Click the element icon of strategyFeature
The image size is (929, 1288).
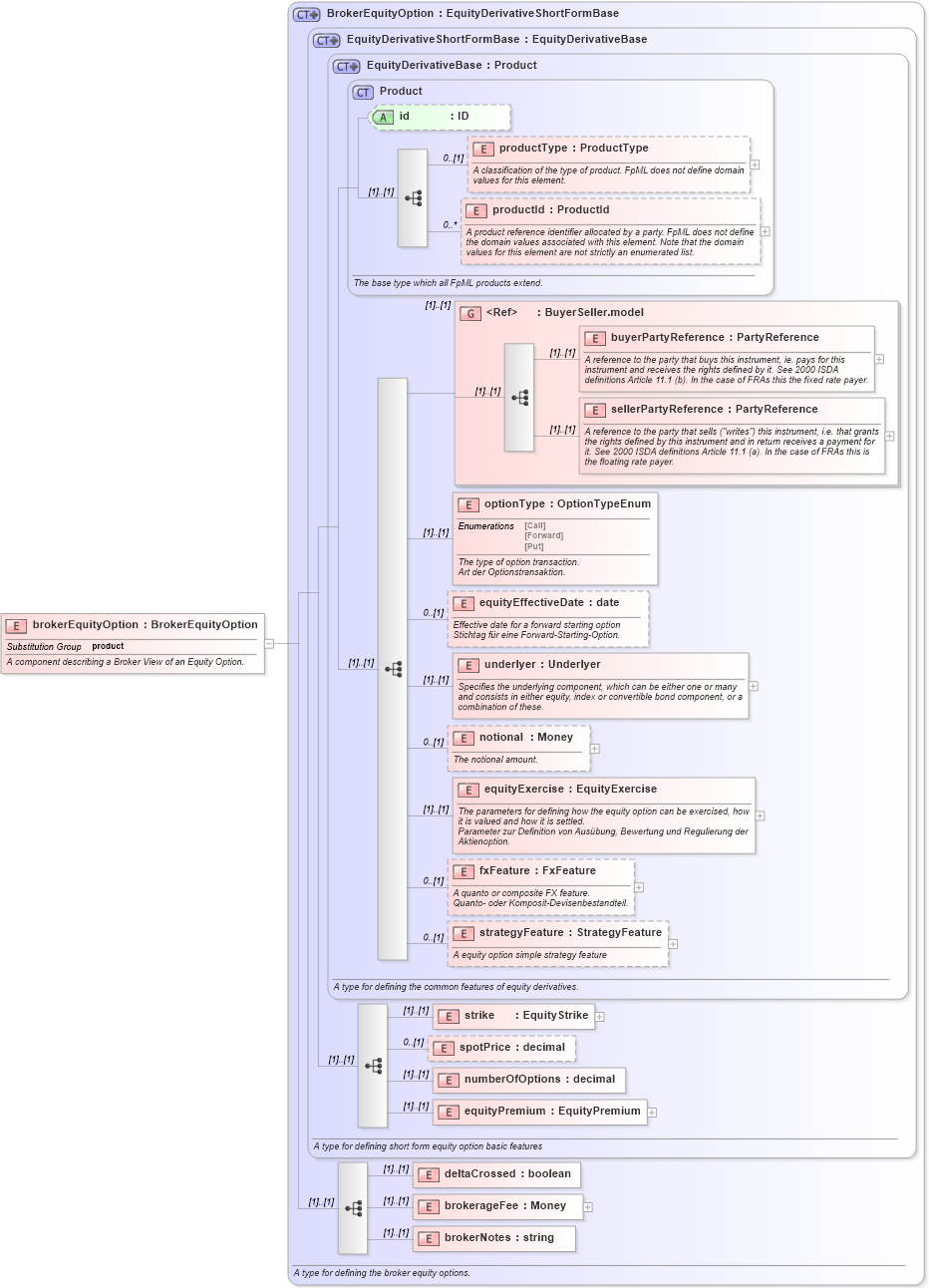point(464,934)
